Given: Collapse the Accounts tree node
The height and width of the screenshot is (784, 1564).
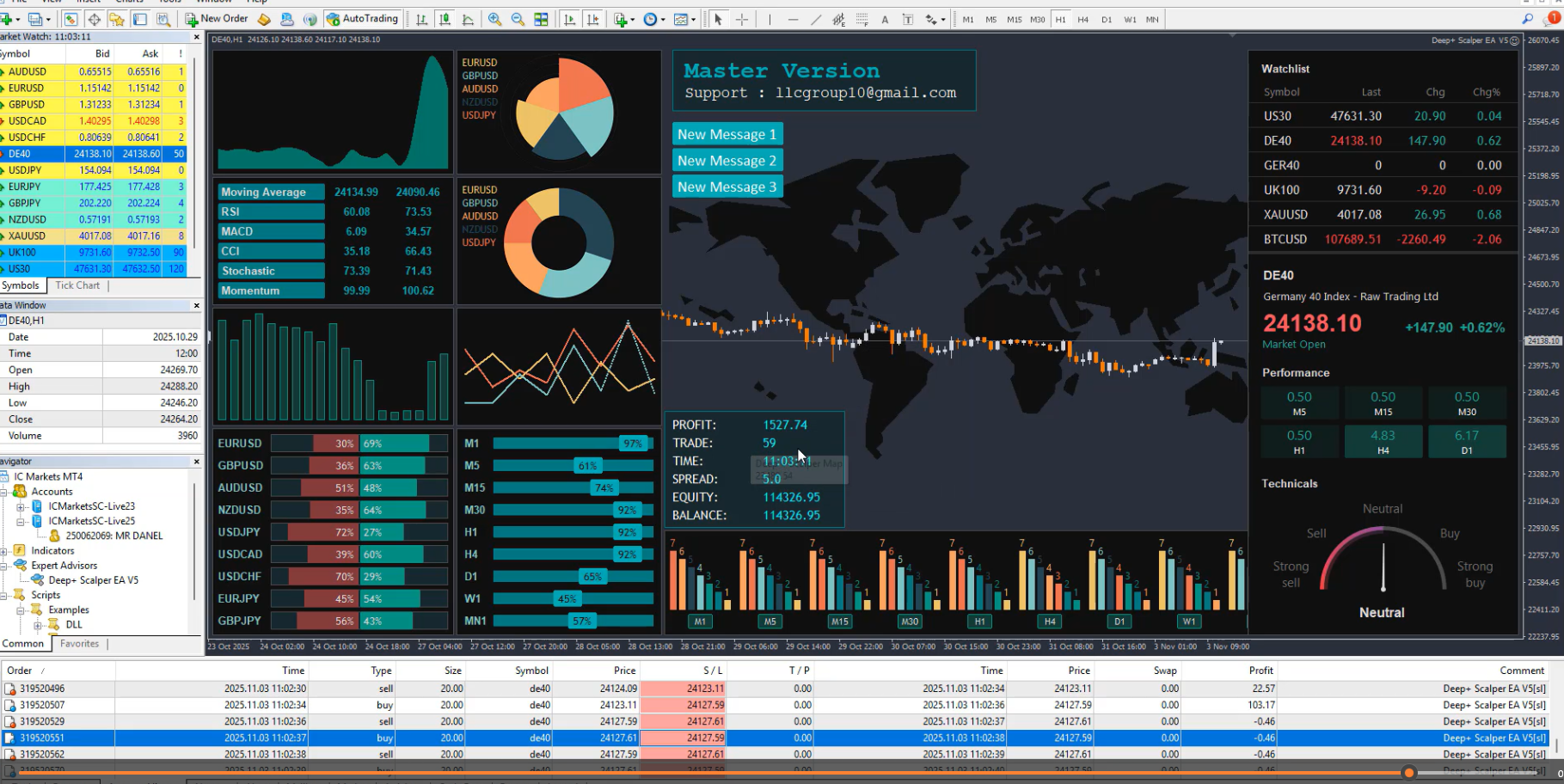Looking at the screenshot, I should (4, 492).
